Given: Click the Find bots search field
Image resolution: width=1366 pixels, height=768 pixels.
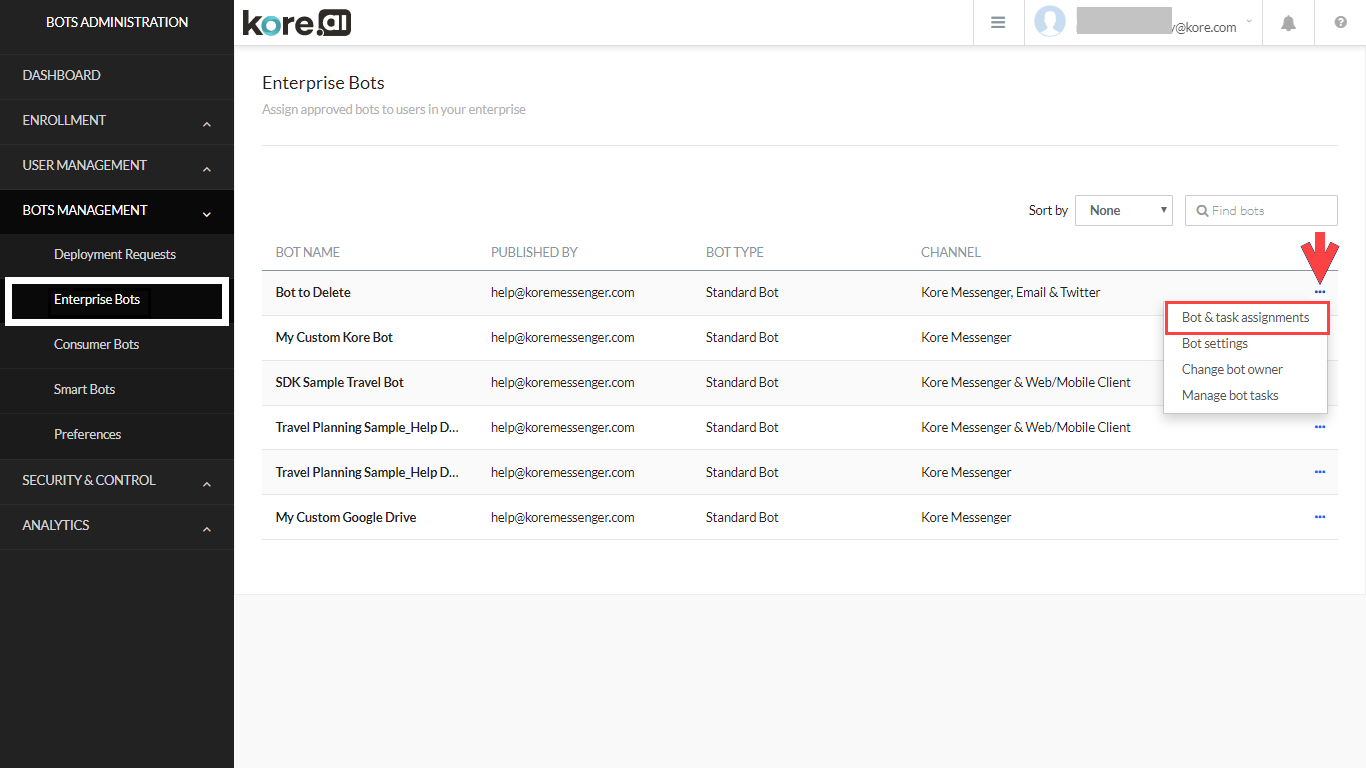Looking at the screenshot, I should 1270,211.
